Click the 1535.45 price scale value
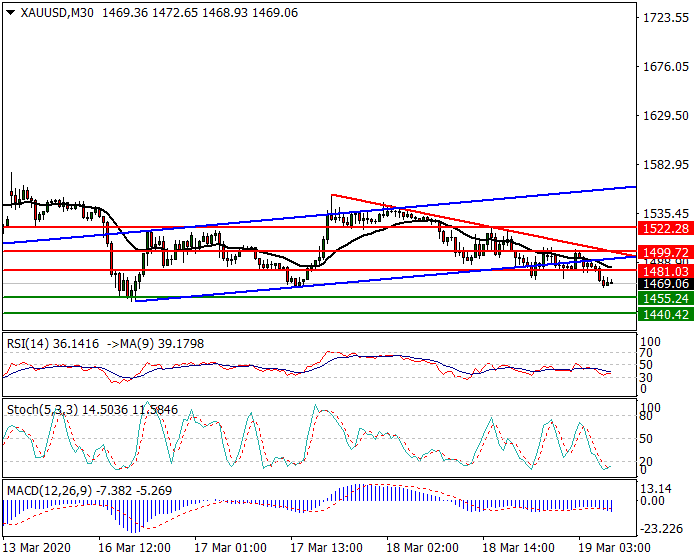Image resolution: width=700 pixels, height=560 pixels. [x=666, y=214]
